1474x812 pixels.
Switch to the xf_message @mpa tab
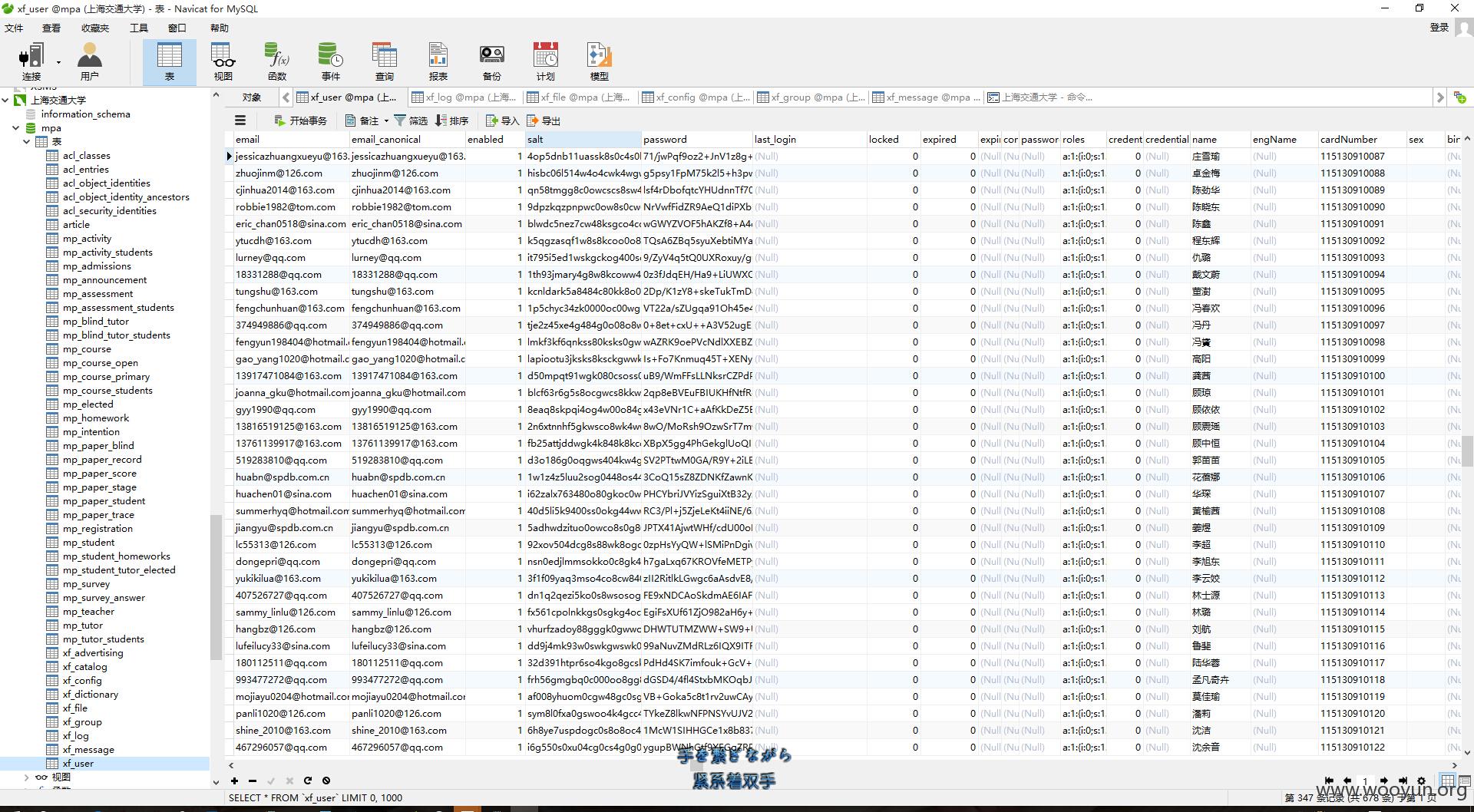pos(927,97)
